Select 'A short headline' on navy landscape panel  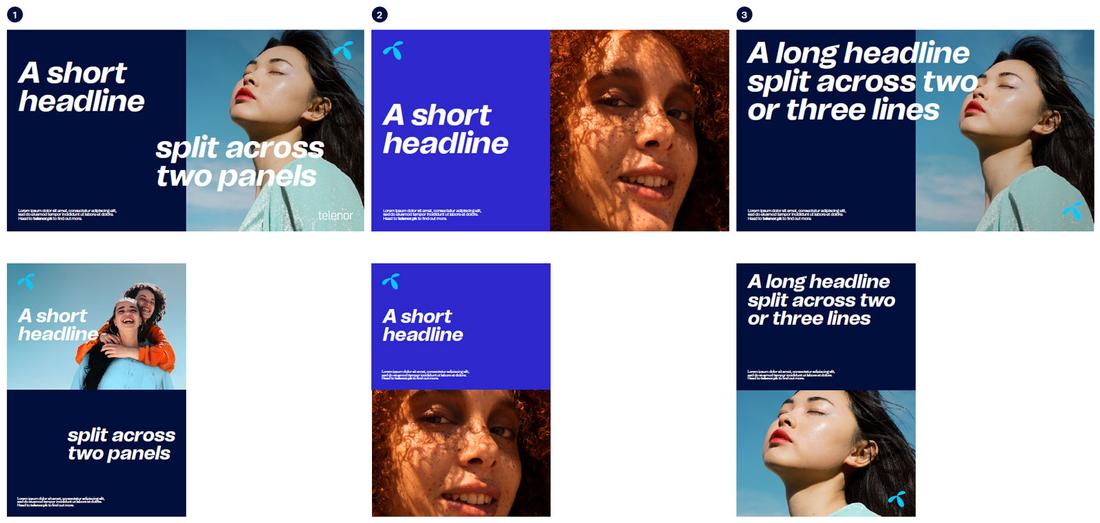coord(81,87)
